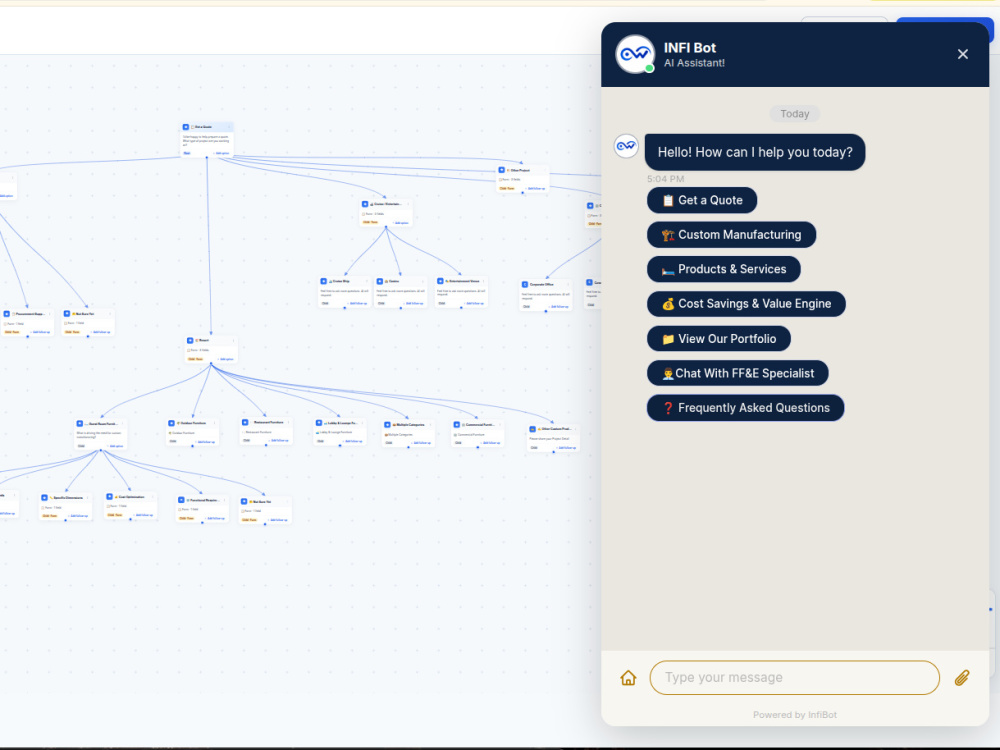Click the blue icon on the Functional Requirements node

click(x=181, y=501)
